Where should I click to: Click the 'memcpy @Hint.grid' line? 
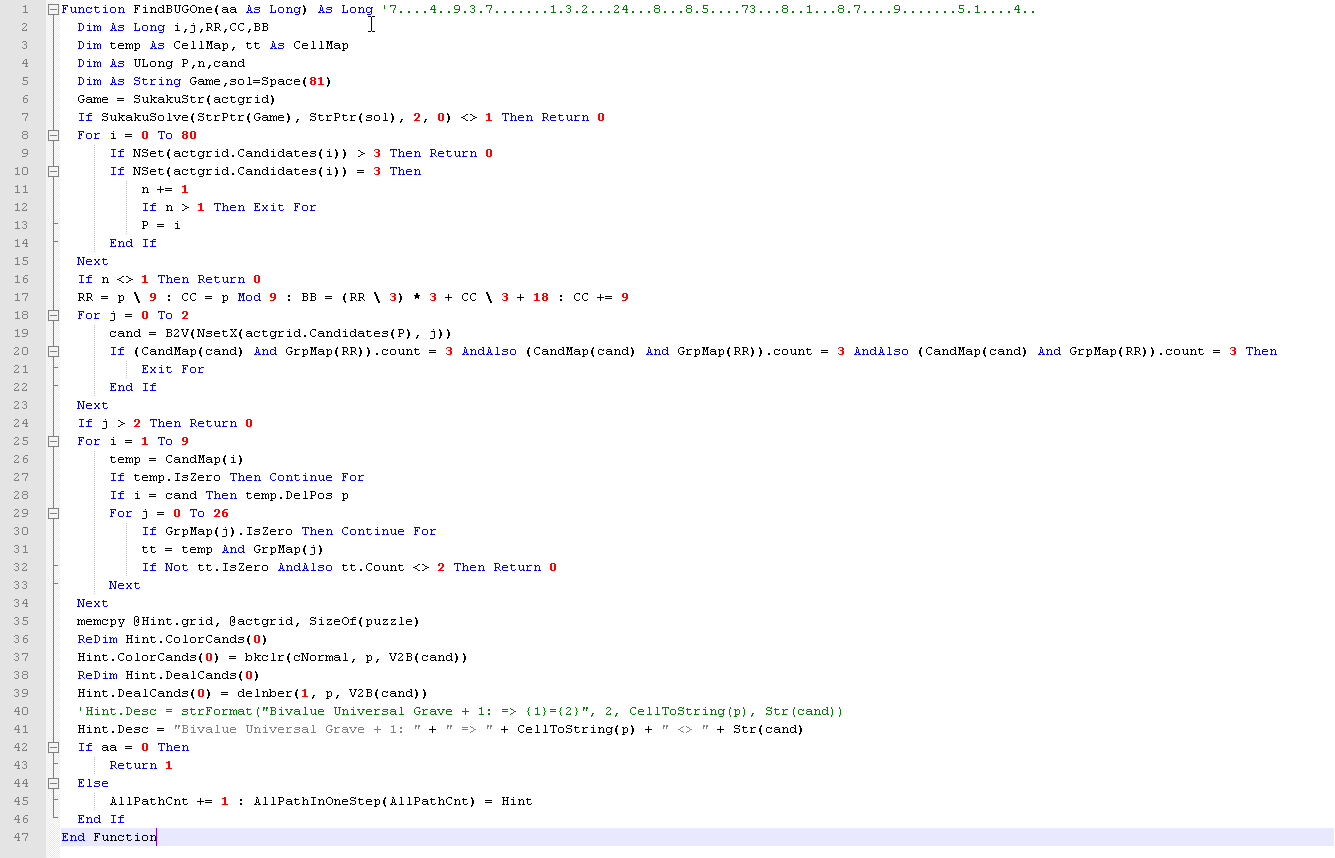(x=249, y=621)
